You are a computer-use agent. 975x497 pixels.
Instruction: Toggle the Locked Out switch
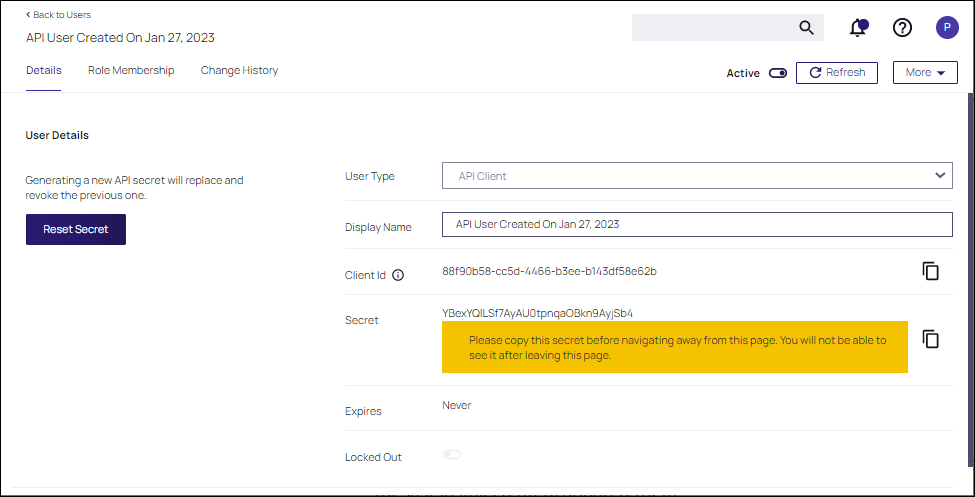[452, 455]
